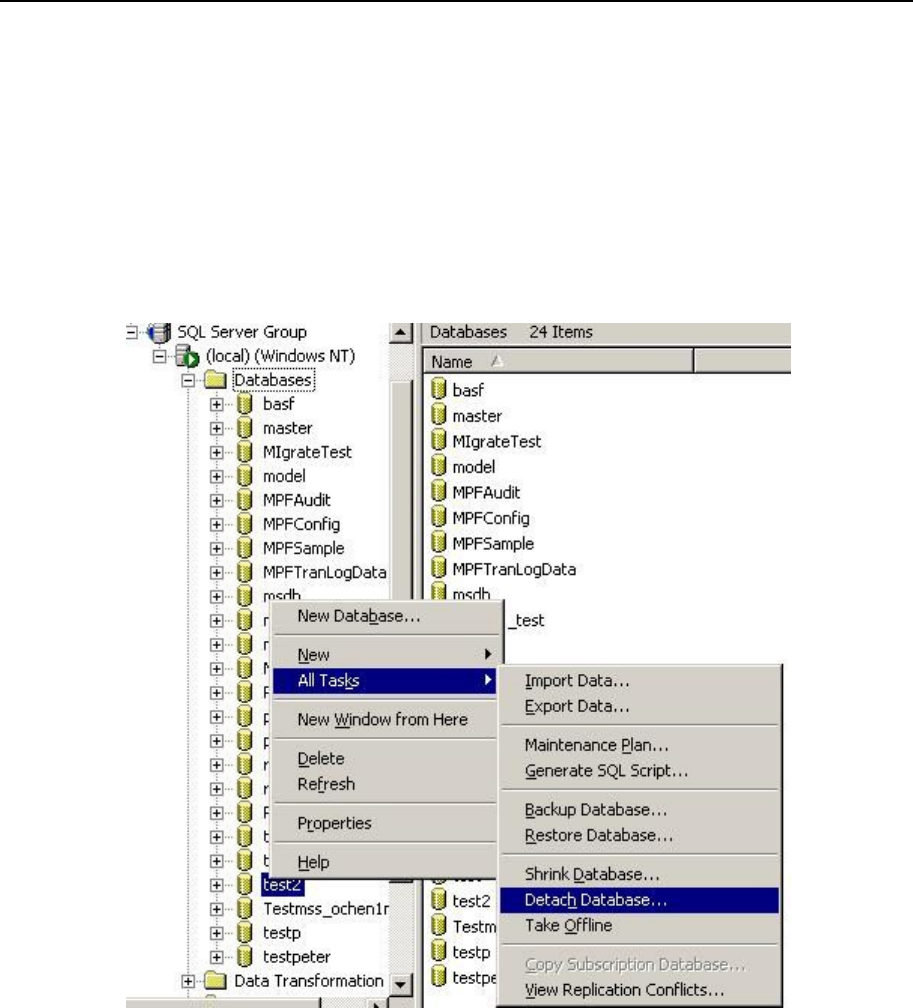Click the Data Transformation folder icon

click(x=215, y=981)
